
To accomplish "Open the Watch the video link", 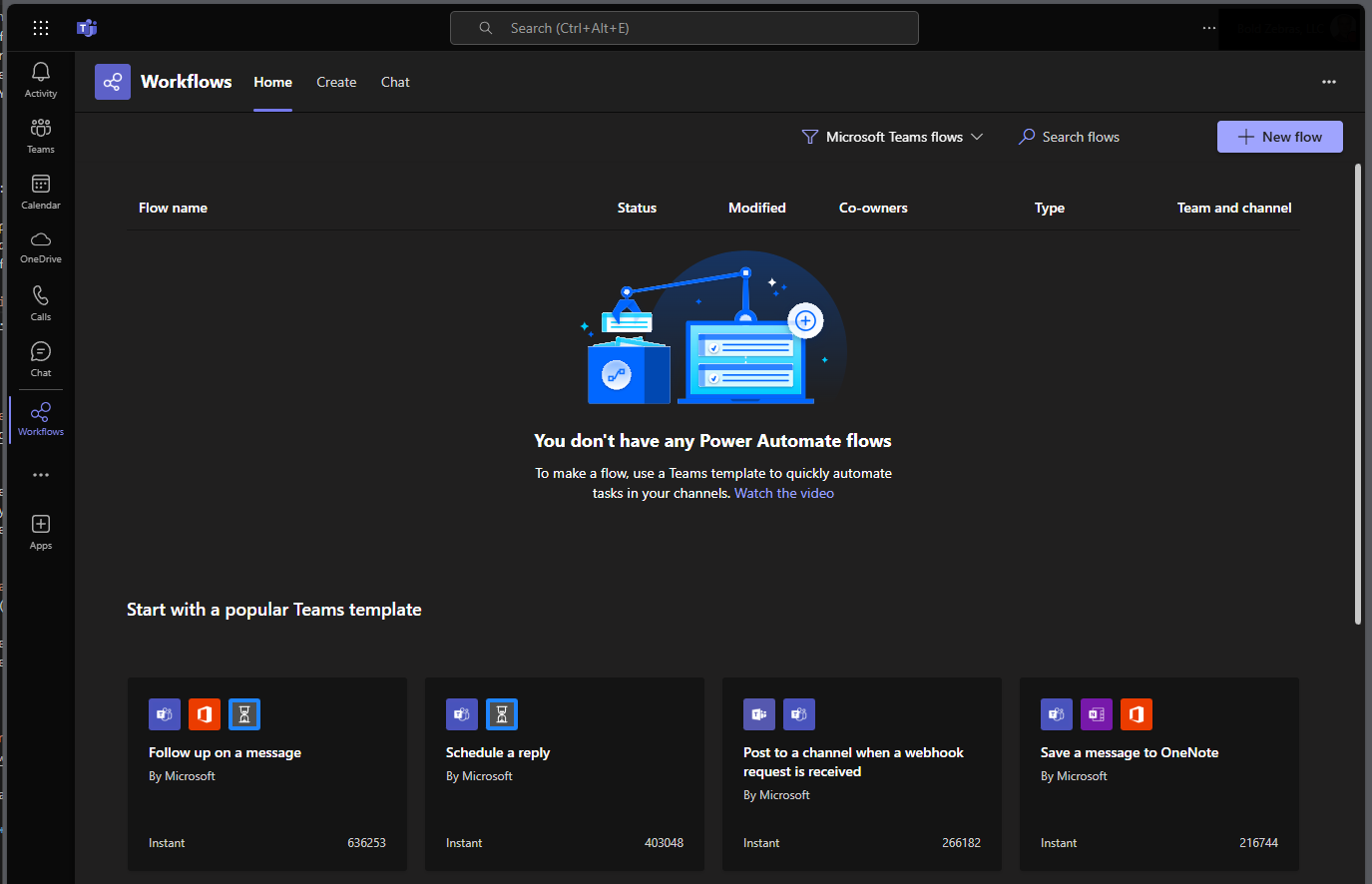I will click(784, 493).
